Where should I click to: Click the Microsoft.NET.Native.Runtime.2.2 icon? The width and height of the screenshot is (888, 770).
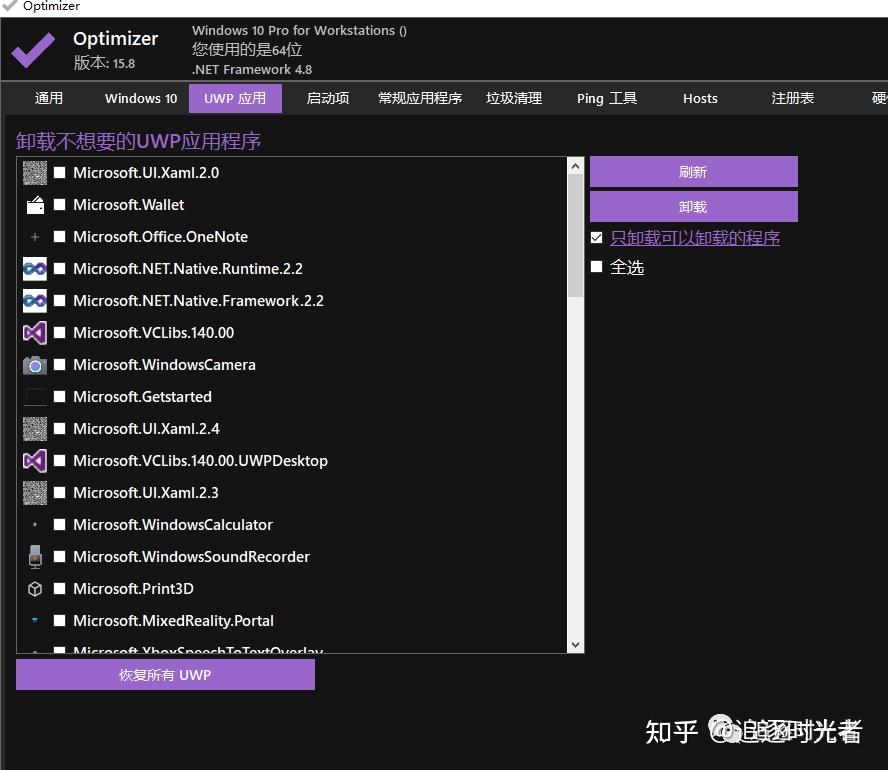(35, 269)
